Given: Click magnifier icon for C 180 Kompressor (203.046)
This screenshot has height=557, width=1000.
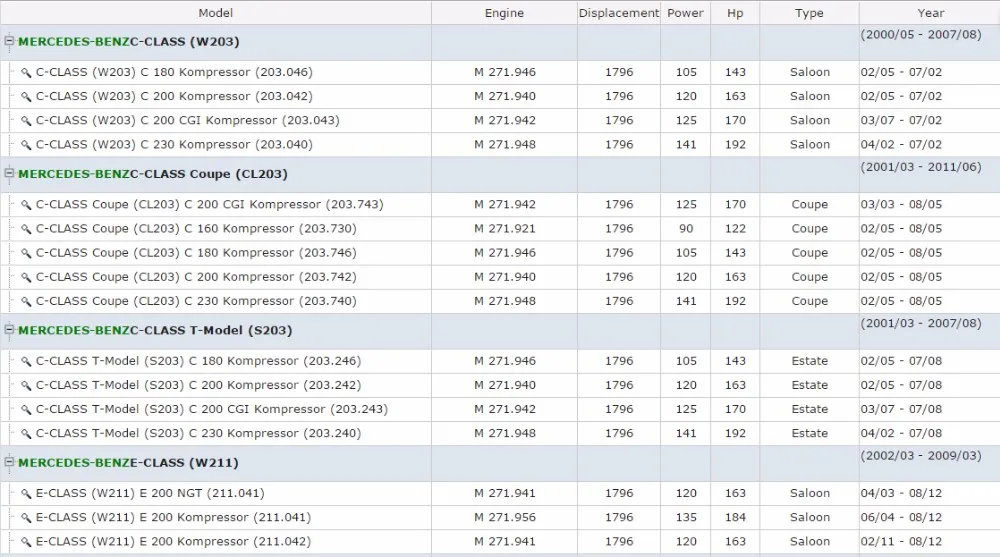Looking at the screenshot, I should (x=26, y=73).
